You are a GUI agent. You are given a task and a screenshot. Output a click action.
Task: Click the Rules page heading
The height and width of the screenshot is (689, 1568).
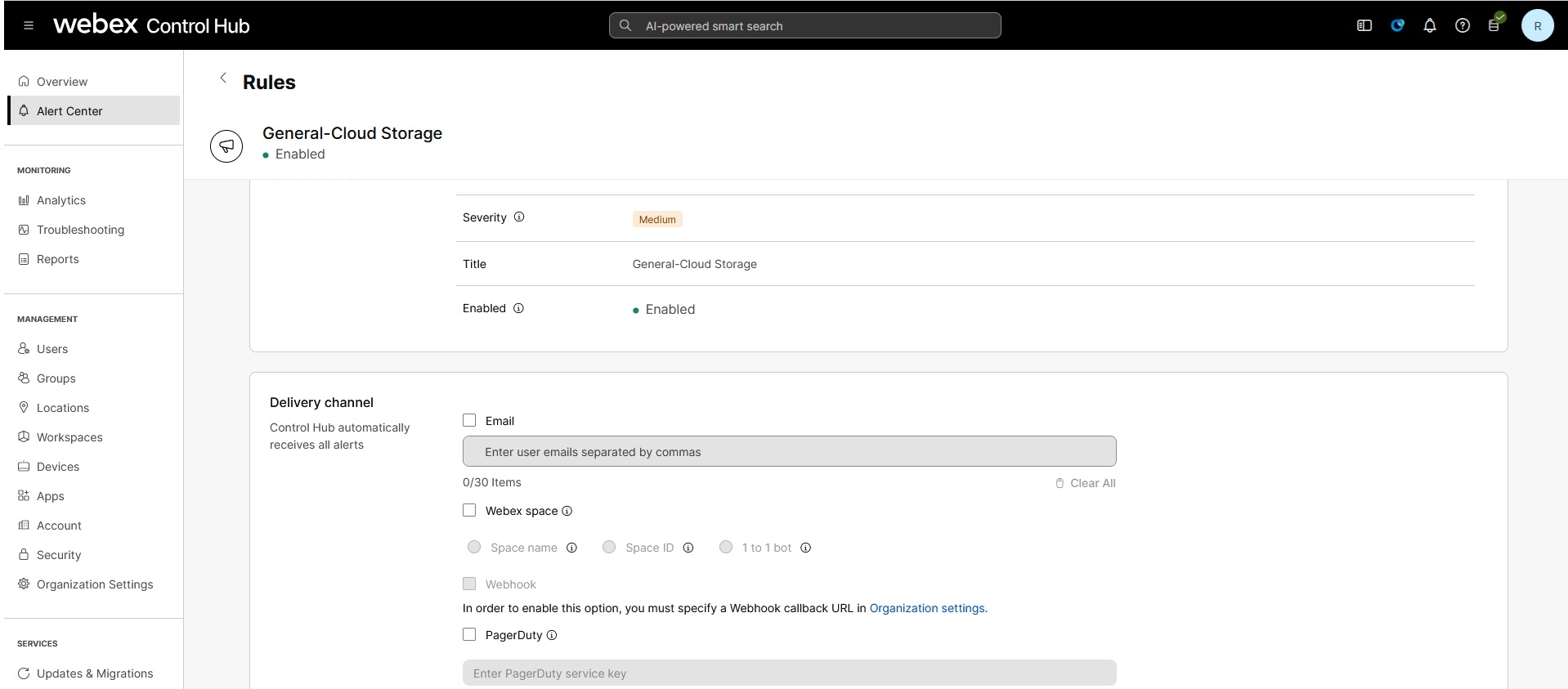[x=269, y=82]
